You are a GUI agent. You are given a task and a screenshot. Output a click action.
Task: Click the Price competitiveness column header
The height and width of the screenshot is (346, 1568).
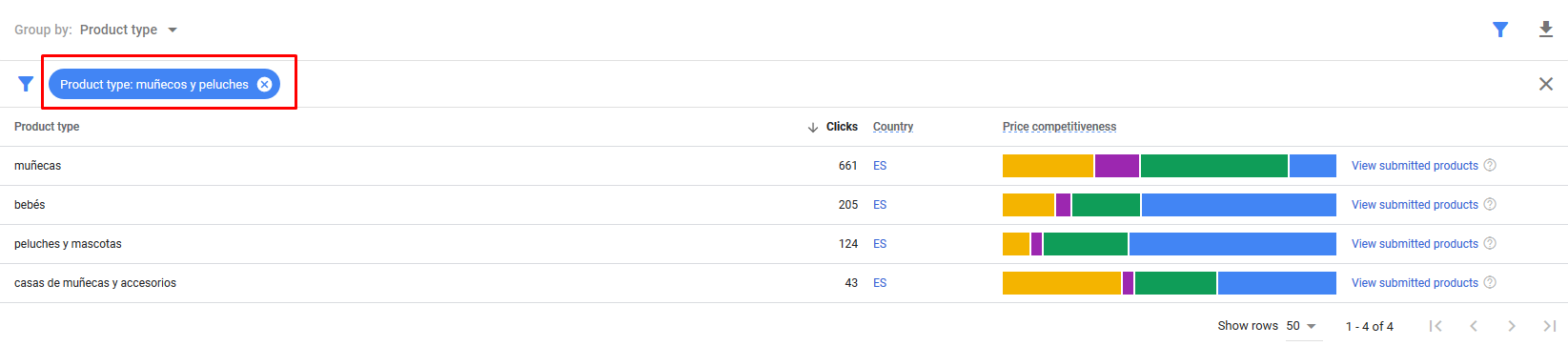point(1059,127)
